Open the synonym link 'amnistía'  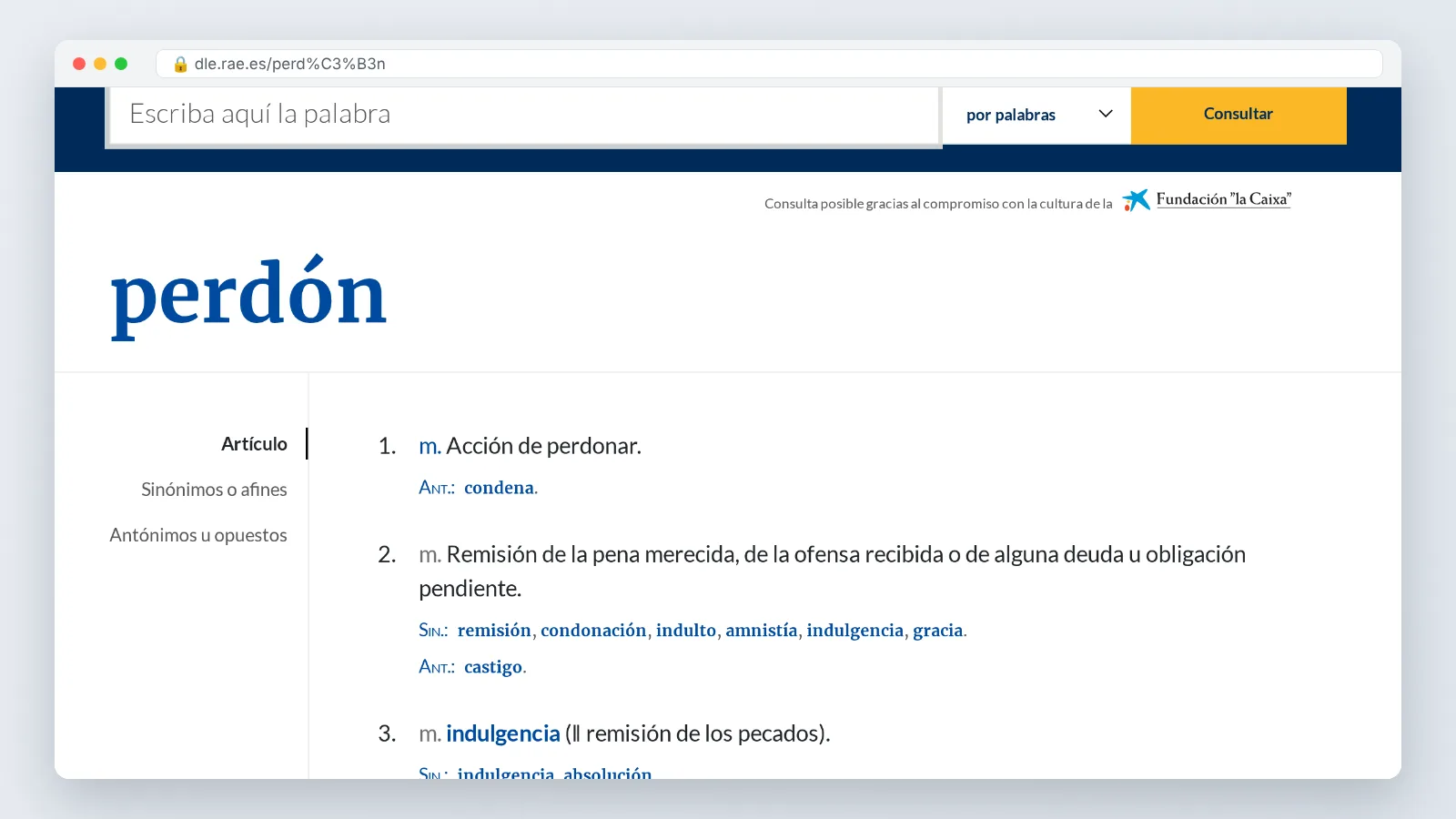(762, 631)
